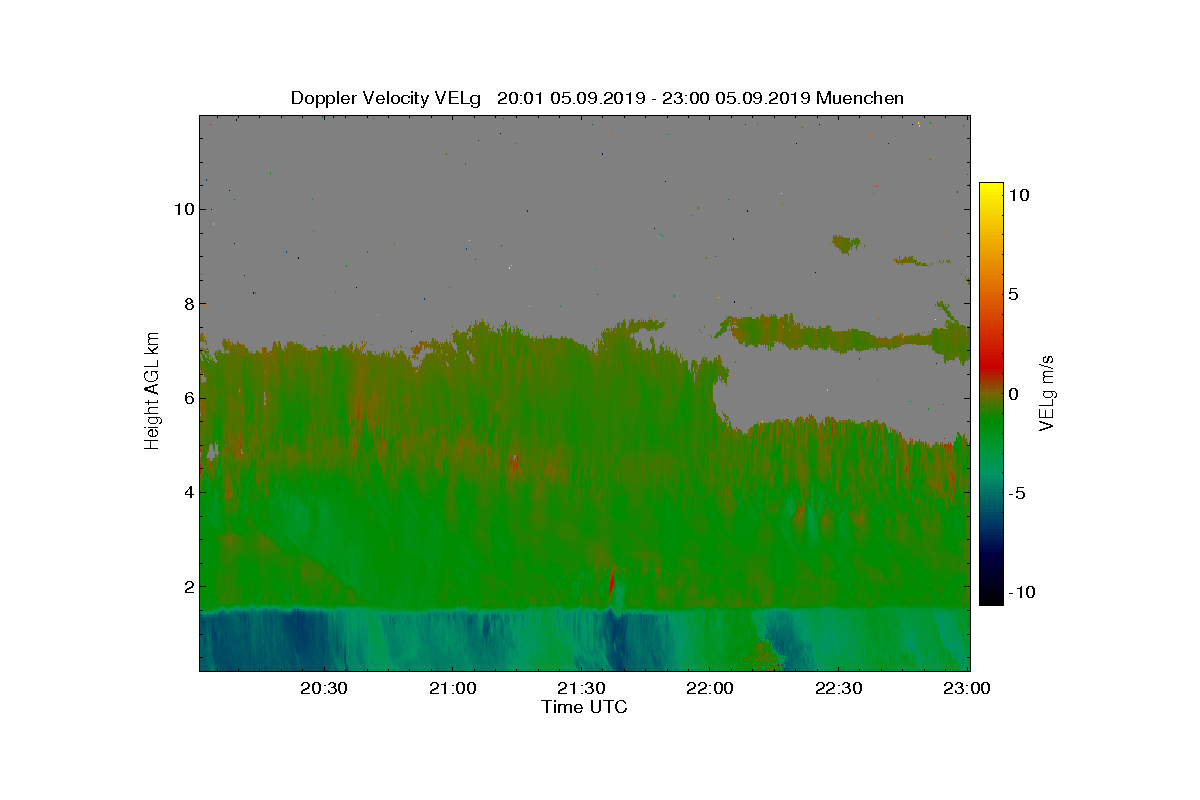Click the '23:00' time tick label
This screenshot has width=1200, height=800.
[968, 689]
